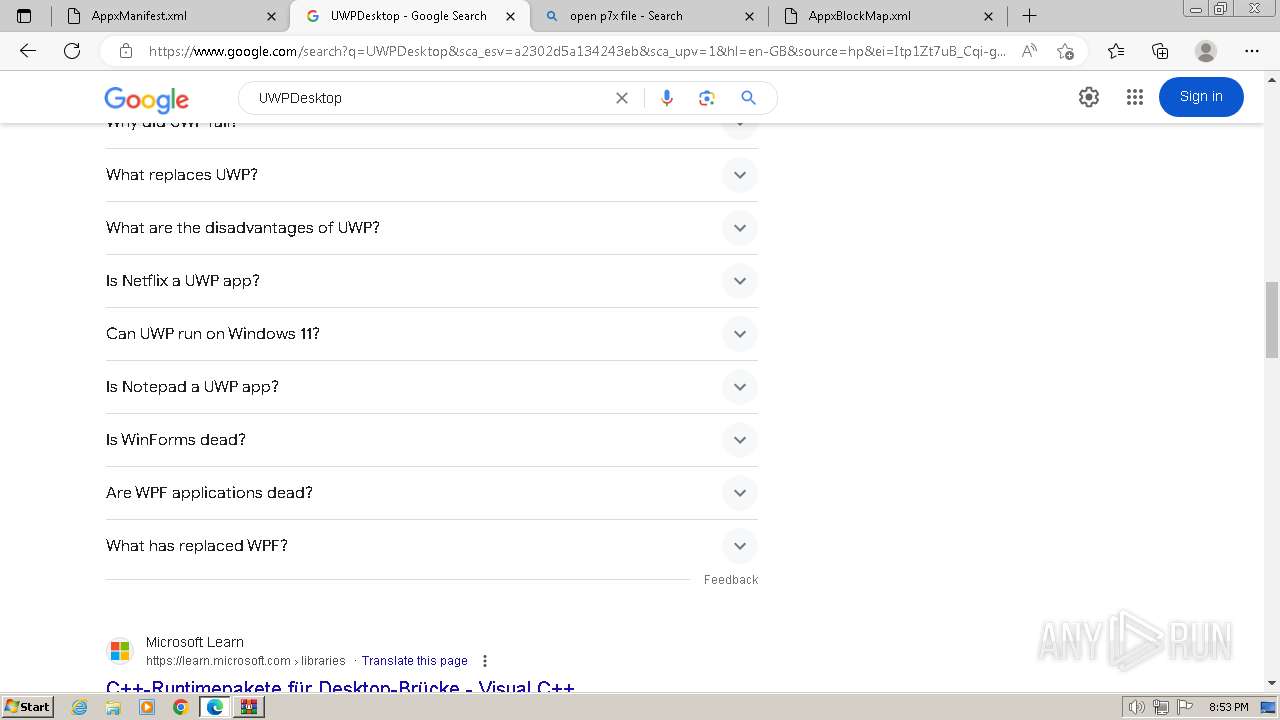Click the Microsoft Learn favicon
Viewport: 1280px width, 720px height.
(120, 651)
